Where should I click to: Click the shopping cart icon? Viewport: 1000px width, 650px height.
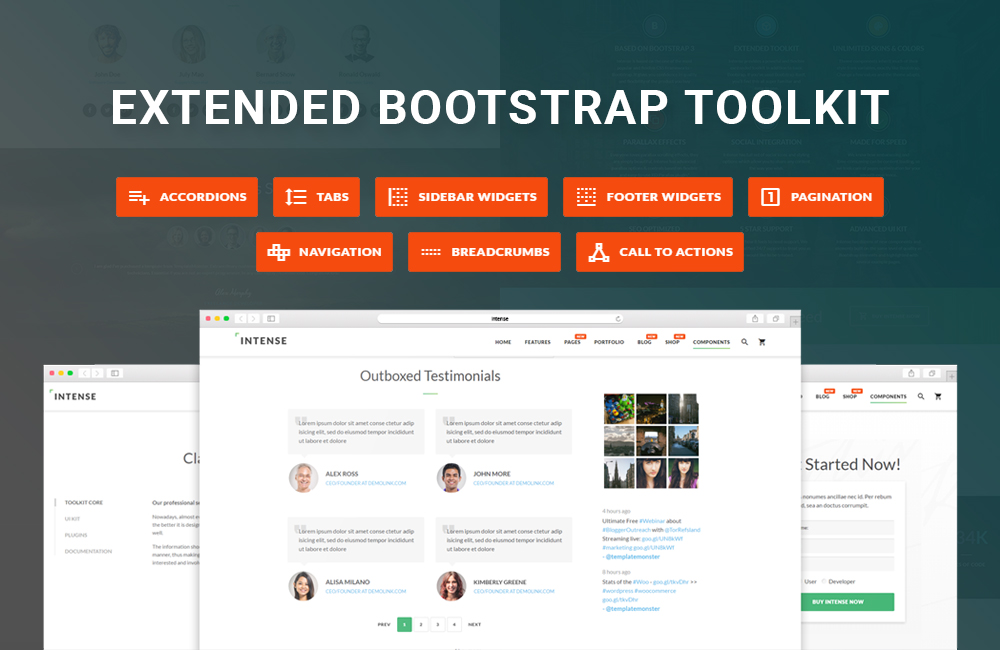coord(762,342)
